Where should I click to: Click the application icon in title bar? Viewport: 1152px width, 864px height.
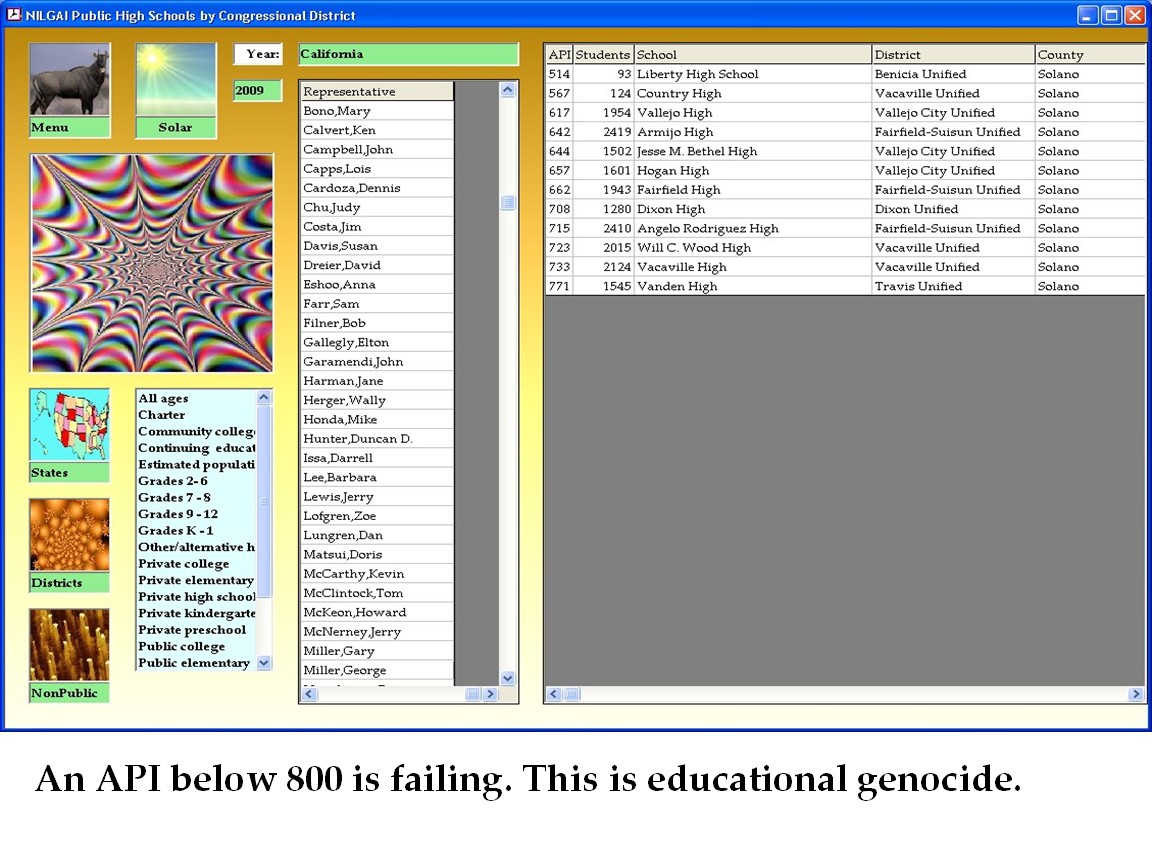point(14,15)
